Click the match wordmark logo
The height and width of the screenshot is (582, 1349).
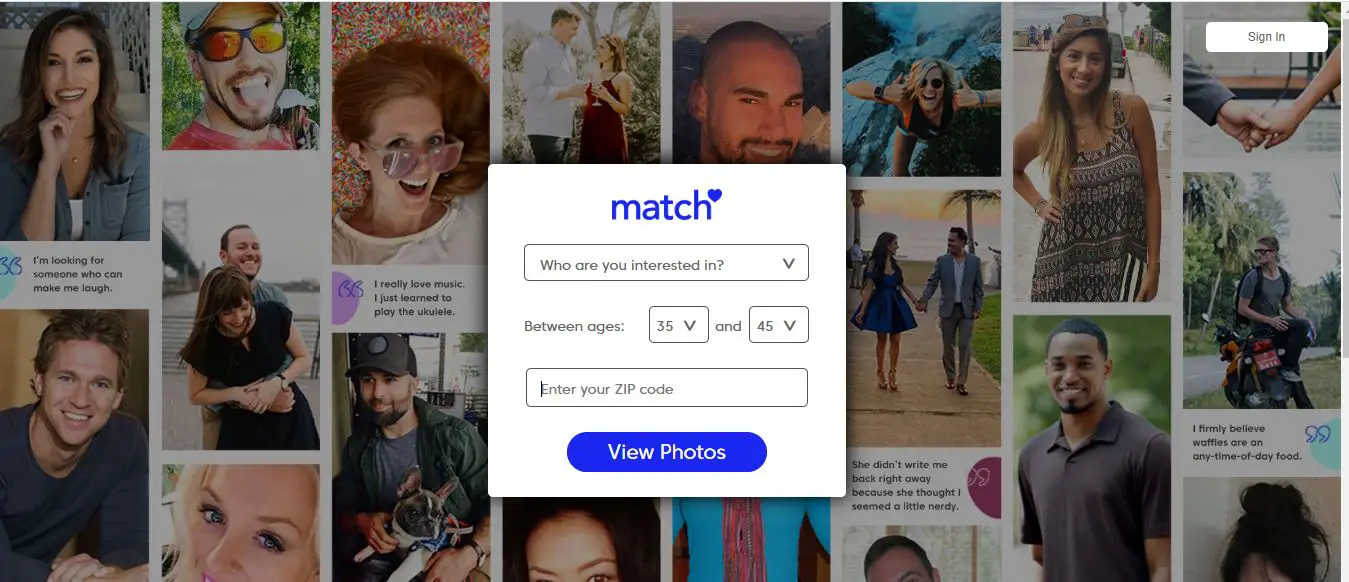(666, 204)
